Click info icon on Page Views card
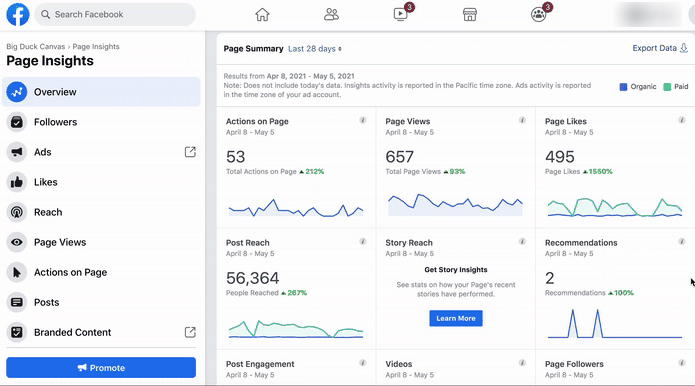Screen dimensions: 695x386 pyautogui.click(x=522, y=120)
